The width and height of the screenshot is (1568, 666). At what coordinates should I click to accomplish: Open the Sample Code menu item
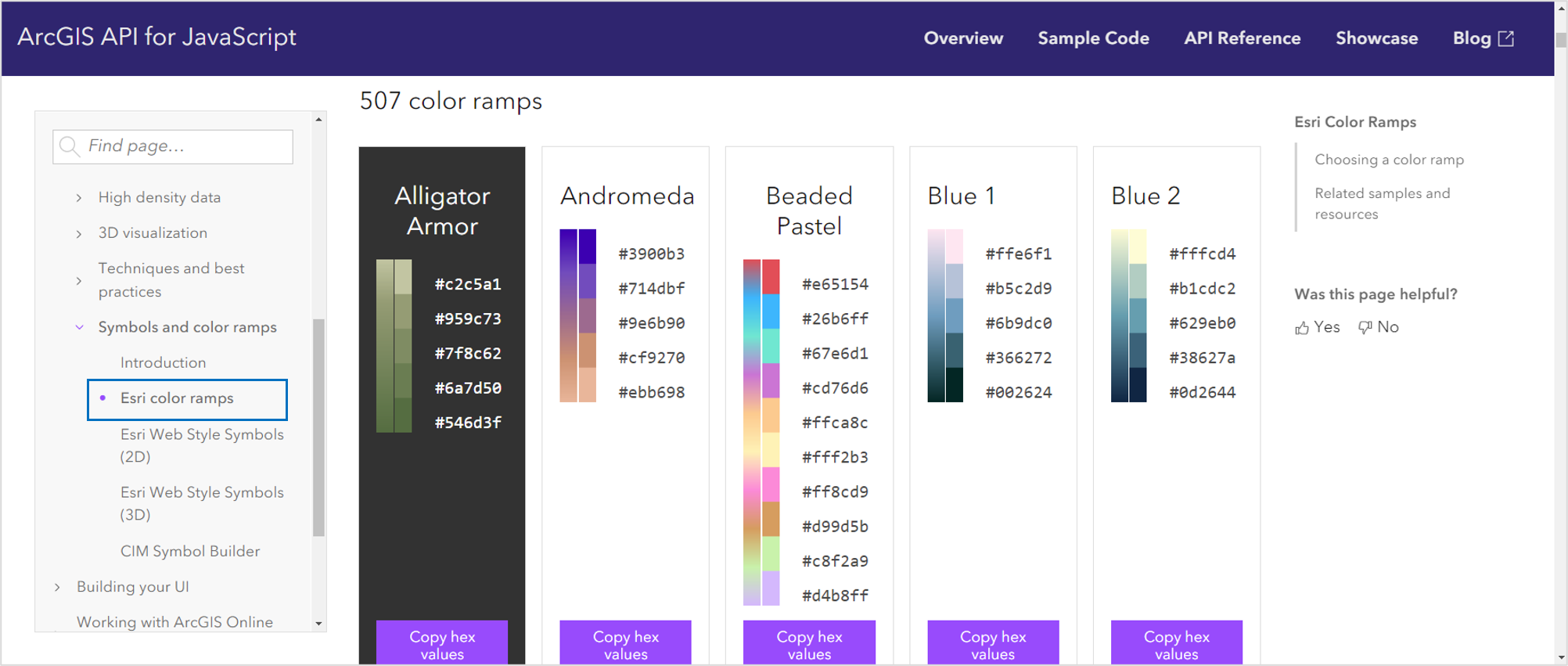pos(1093,38)
